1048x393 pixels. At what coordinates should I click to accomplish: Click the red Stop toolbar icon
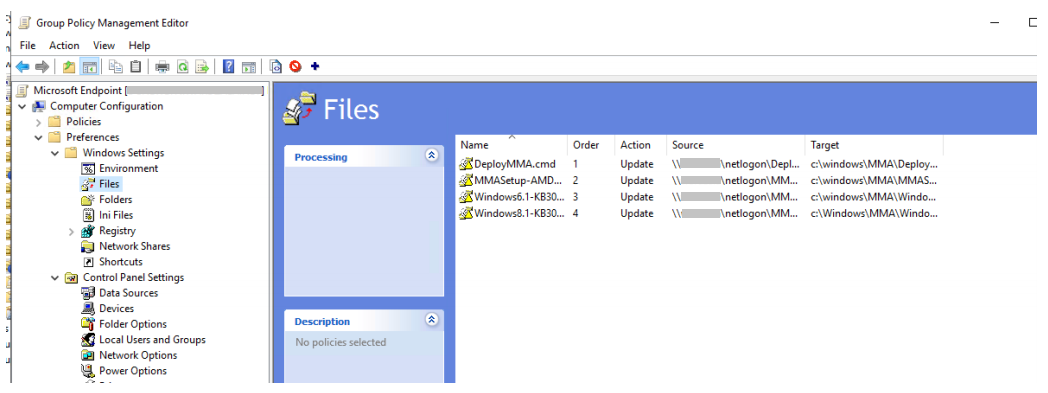(x=295, y=66)
